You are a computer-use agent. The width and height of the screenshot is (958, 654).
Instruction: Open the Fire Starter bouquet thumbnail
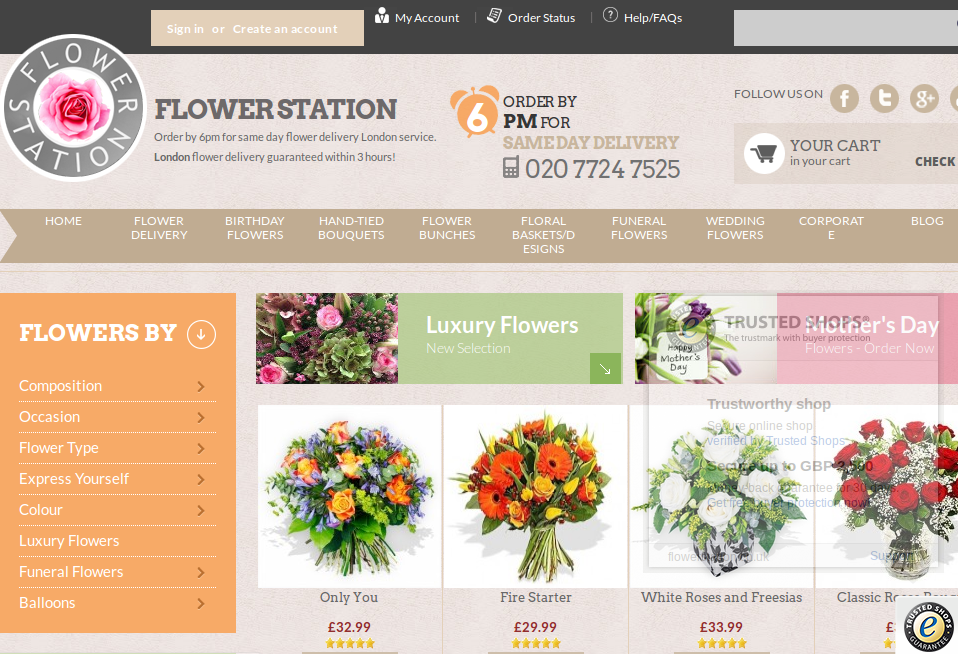(x=536, y=496)
